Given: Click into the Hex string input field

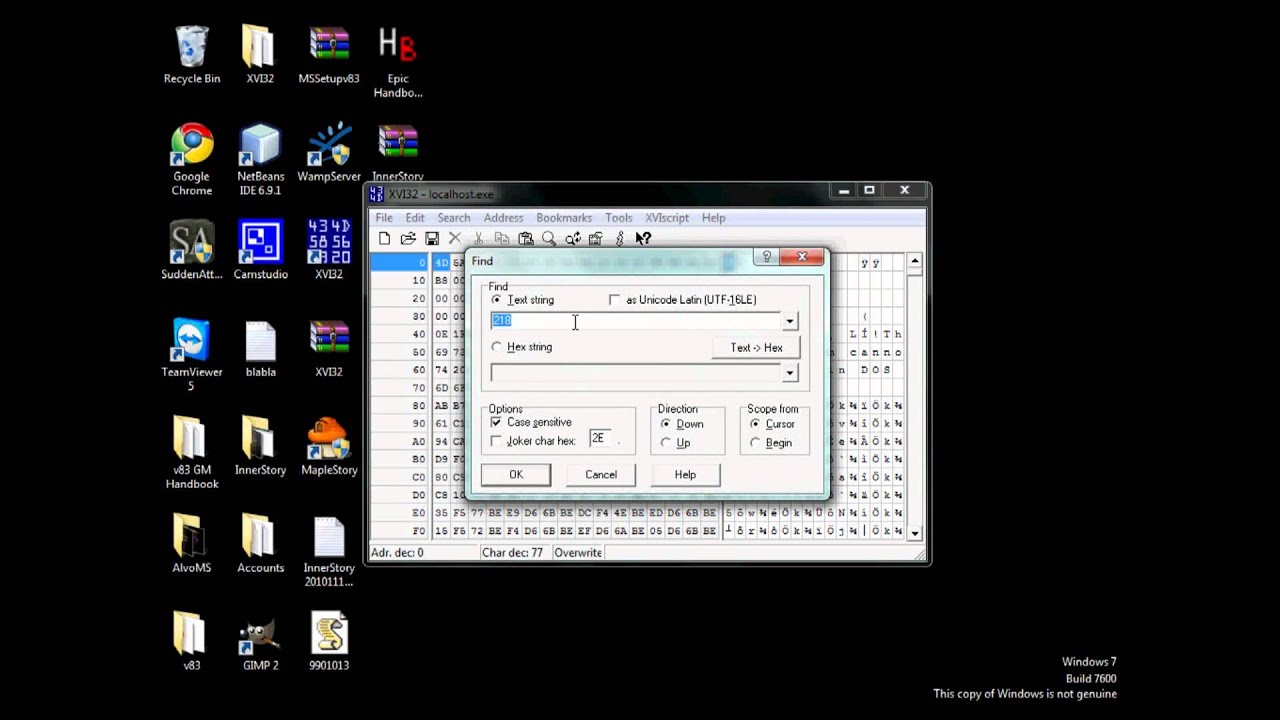Looking at the screenshot, I should point(636,373).
